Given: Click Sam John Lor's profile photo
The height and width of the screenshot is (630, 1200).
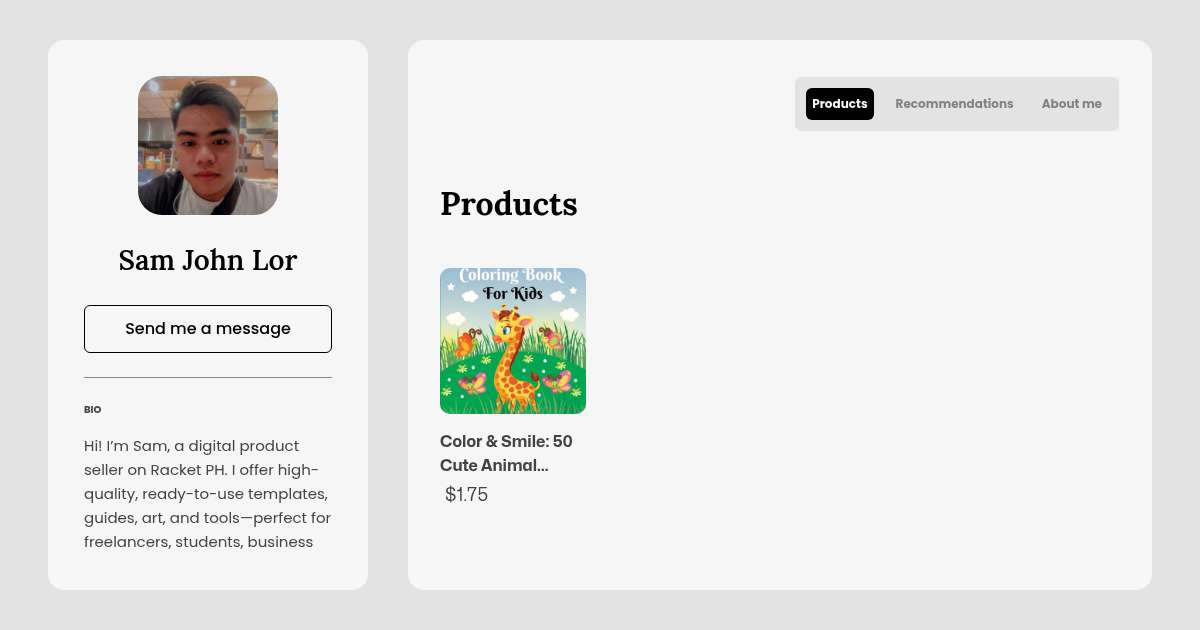Looking at the screenshot, I should 208,146.
